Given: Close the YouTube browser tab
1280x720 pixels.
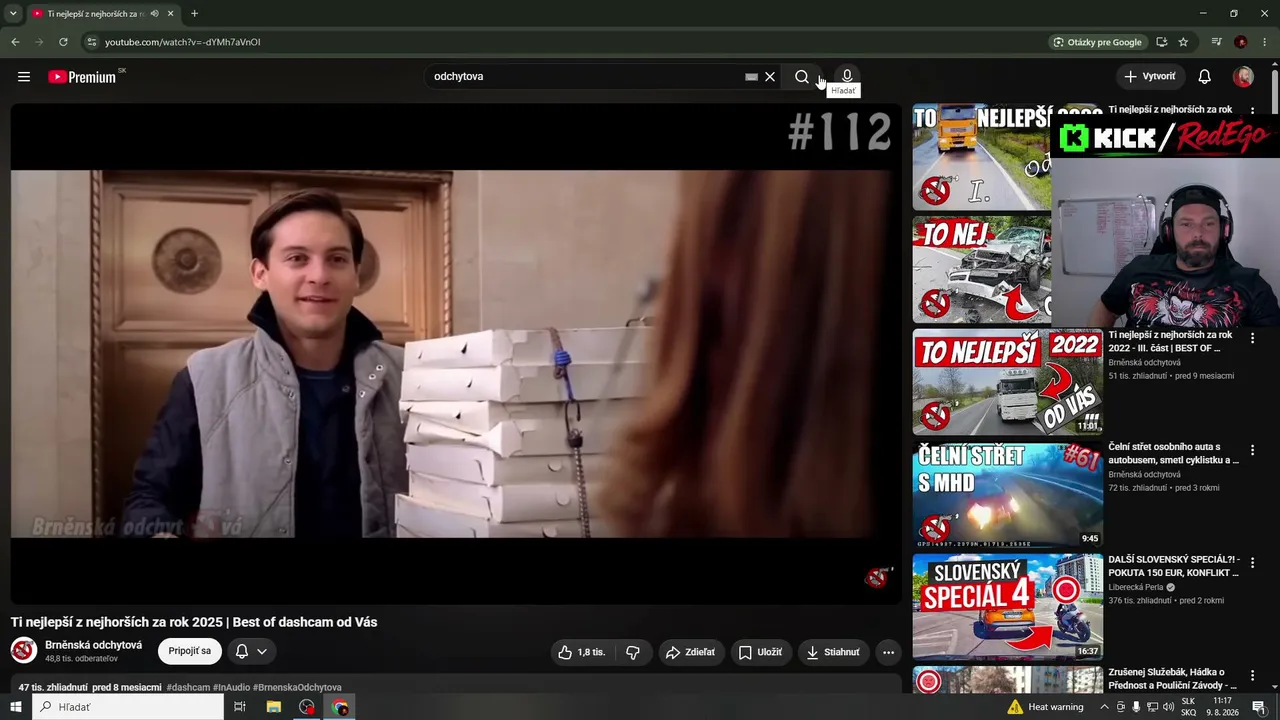Looking at the screenshot, I should tap(171, 14).
